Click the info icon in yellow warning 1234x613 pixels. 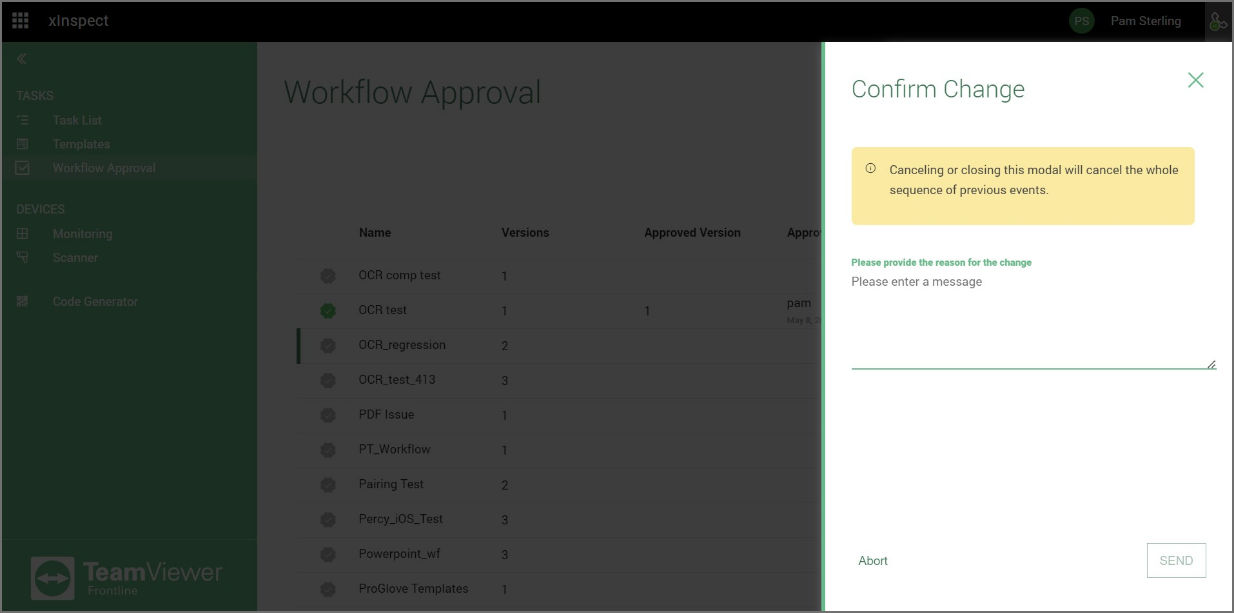pyautogui.click(x=870, y=168)
